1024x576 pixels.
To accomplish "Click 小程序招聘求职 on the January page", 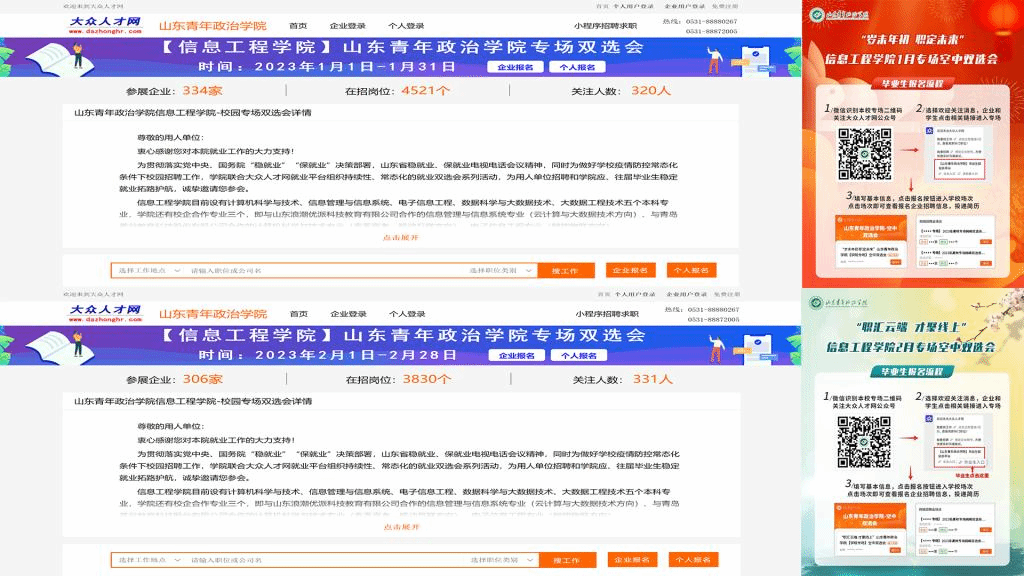I will point(605,26).
